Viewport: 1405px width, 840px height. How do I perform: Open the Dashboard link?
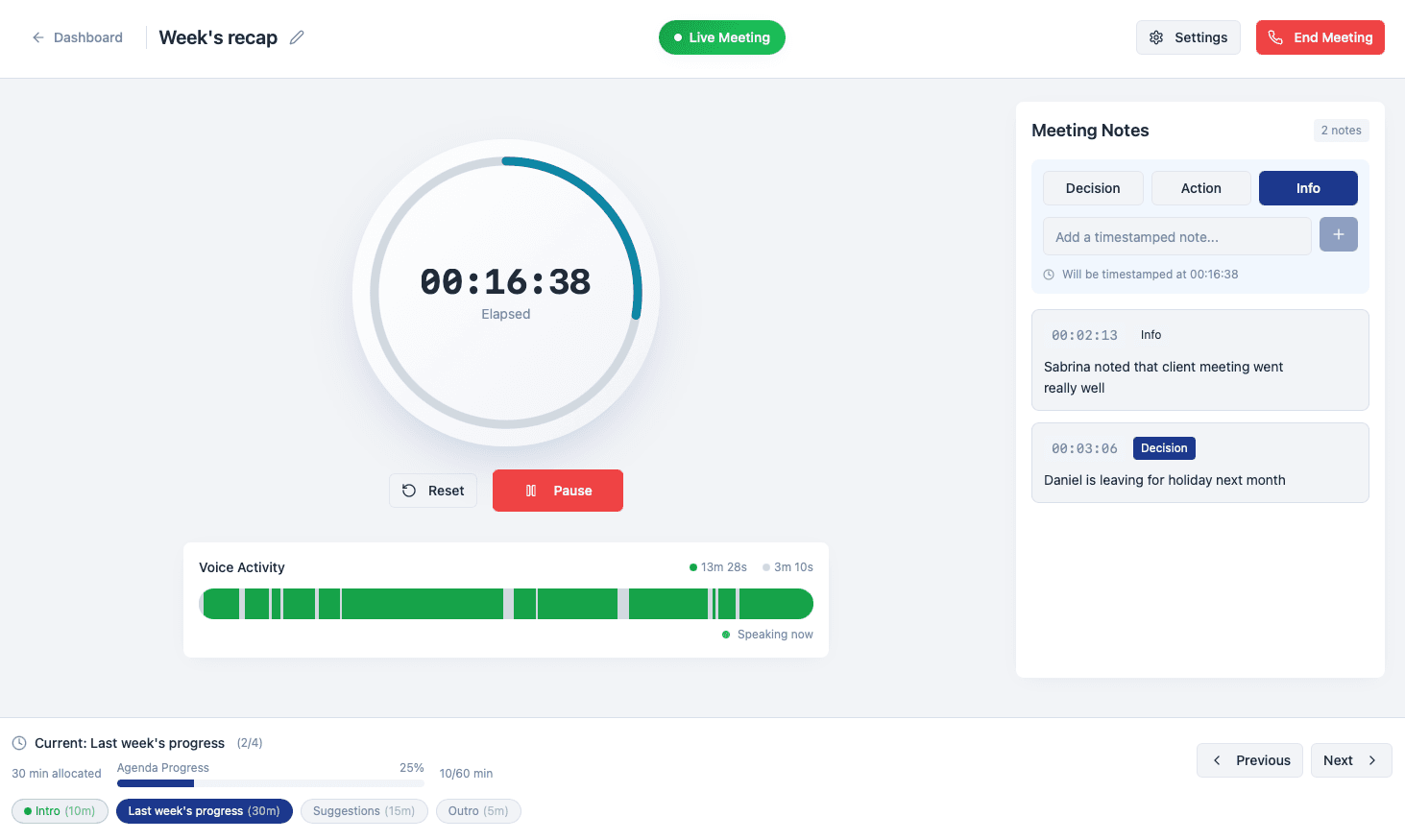(88, 36)
